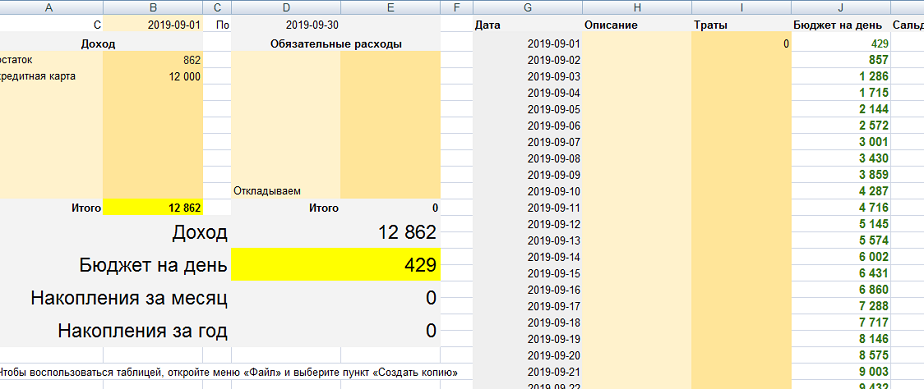The height and width of the screenshot is (389, 924).
Task: Select the "Траты" column heading
Action: [741, 25]
